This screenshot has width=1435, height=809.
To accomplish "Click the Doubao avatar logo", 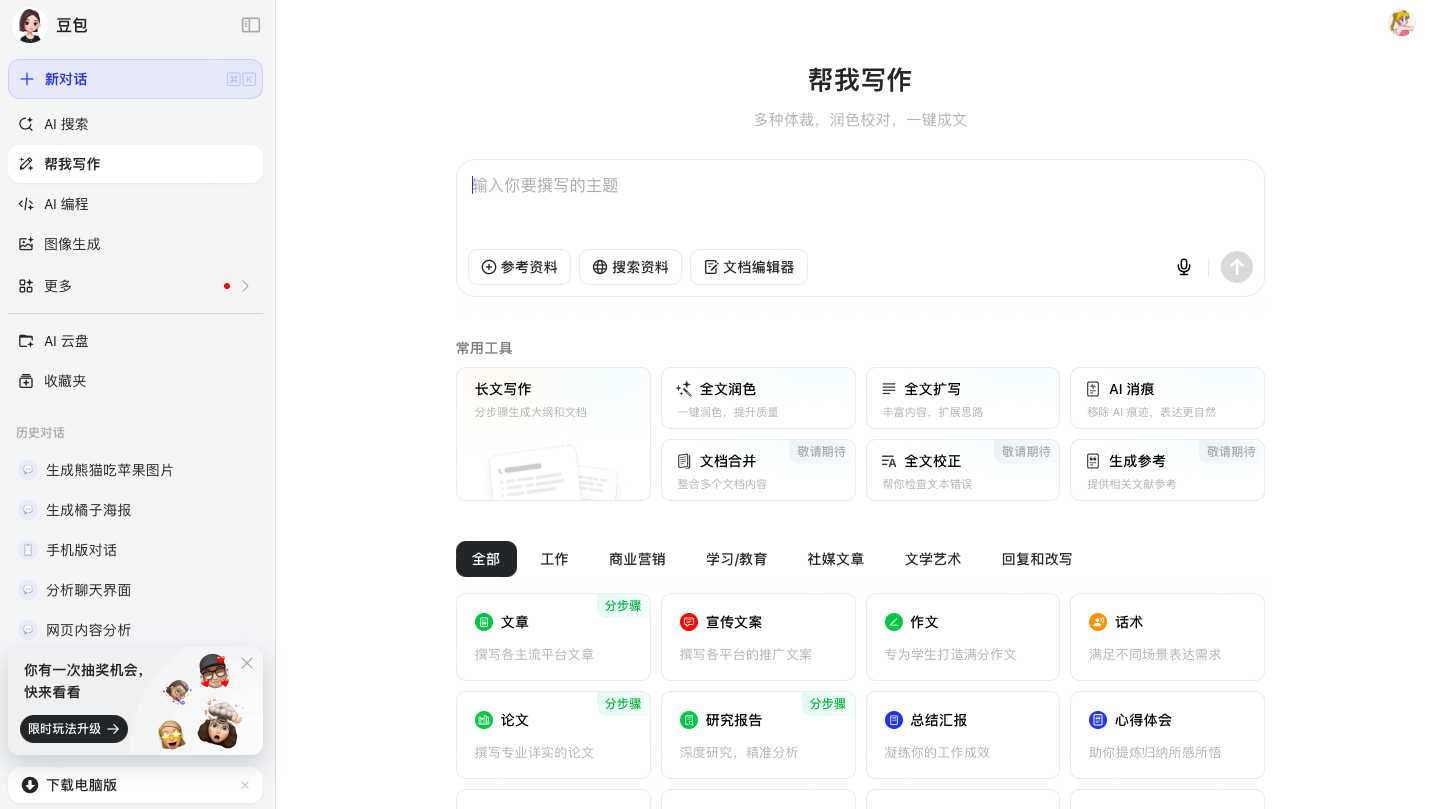I will pos(30,25).
